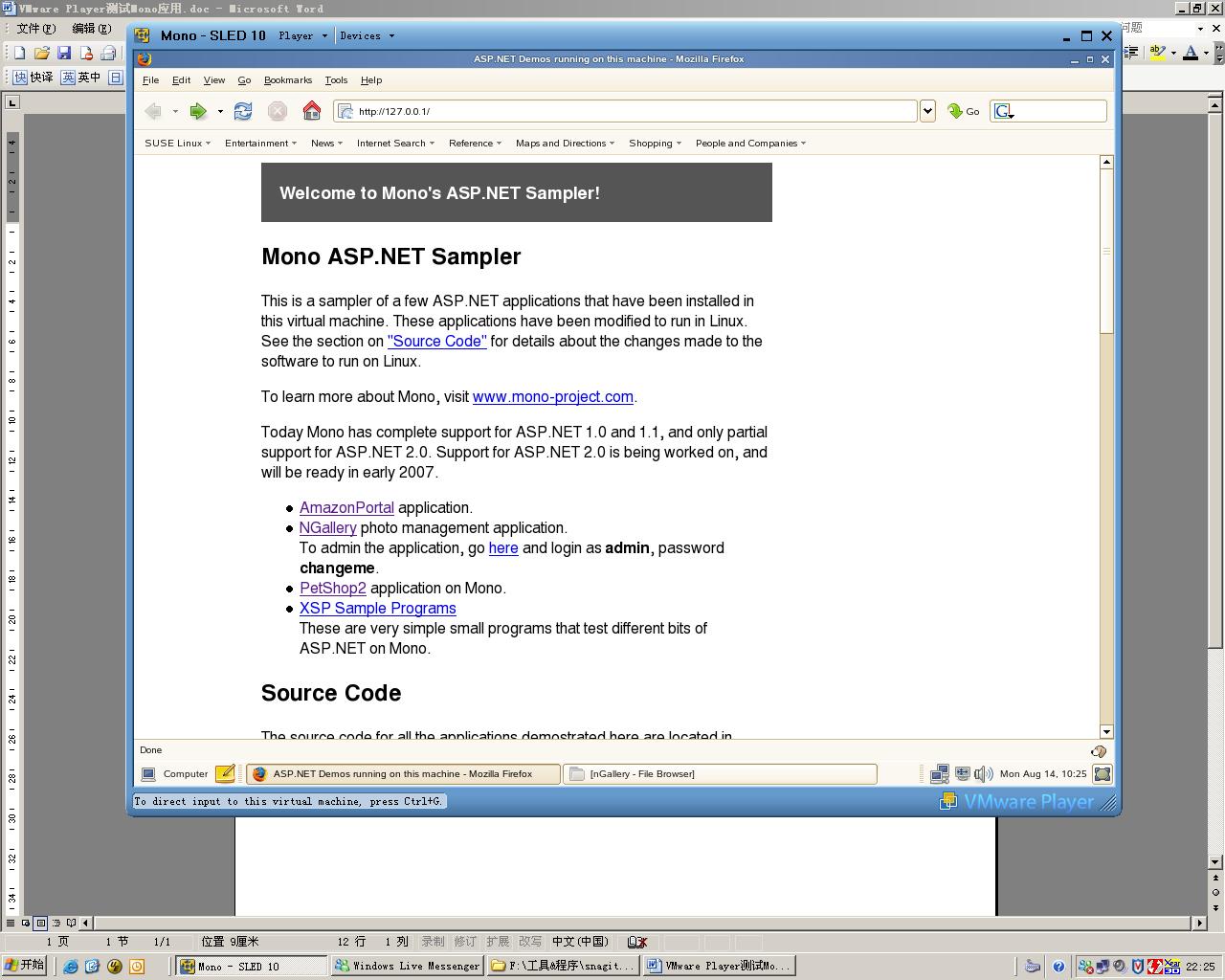Expand the Maps and Directions bookmarks folder
This screenshot has height=980, width=1225.
click(x=566, y=144)
